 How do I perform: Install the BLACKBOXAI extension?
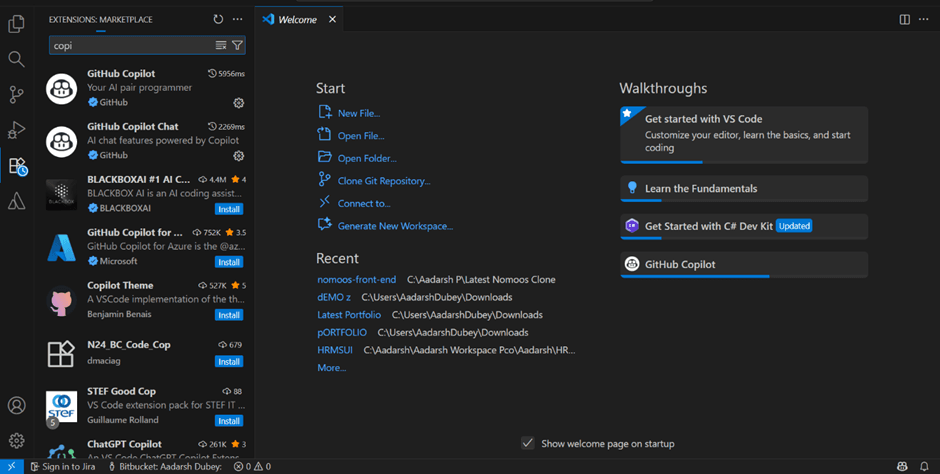(229, 209)
